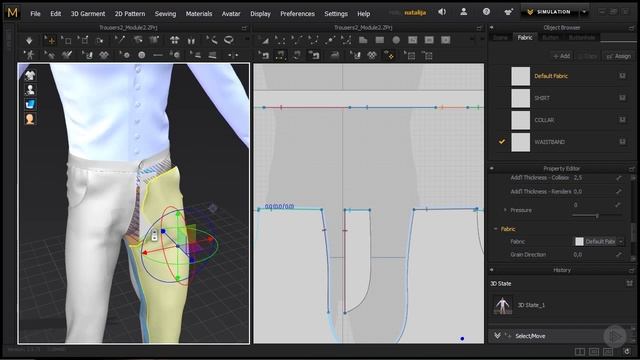
Task: Click the edit icon beside Add'l Thickness - Collision
Action: pos(619,178)
